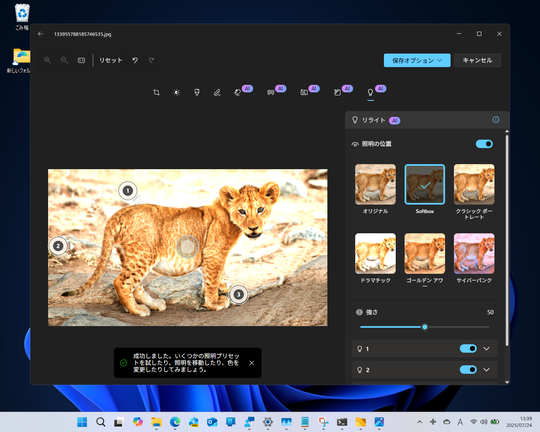The height and width of the screenshot is (432, 540).
Task: Switch to the Relight AI tab
Action: (x=371, y=92)
